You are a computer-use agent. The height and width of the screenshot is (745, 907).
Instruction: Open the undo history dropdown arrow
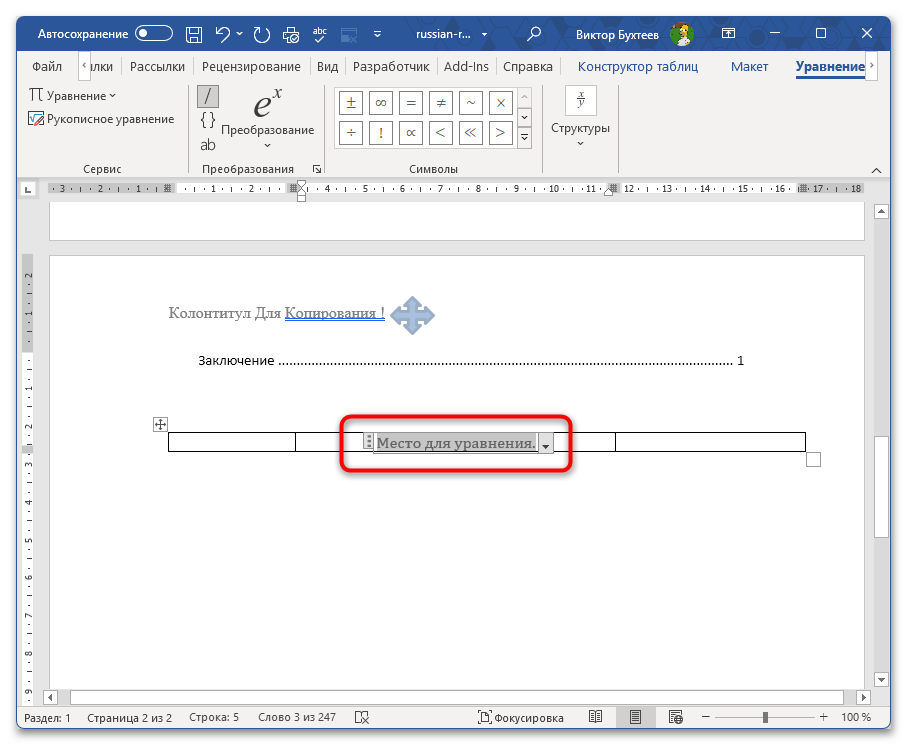pyautogui.click(x=239, y=34)
